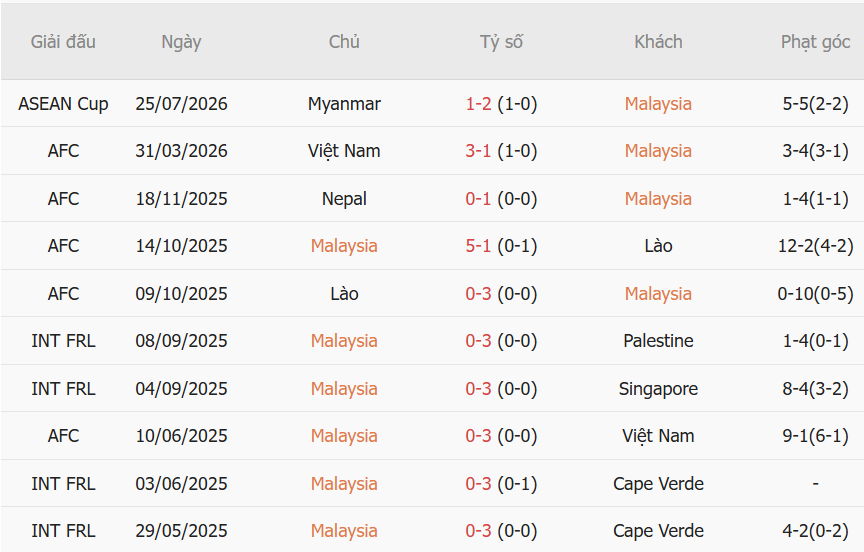Click corner stat 4-2(0-2) in last row
Screen dimensions: 864x552
(x=816, y=531)
